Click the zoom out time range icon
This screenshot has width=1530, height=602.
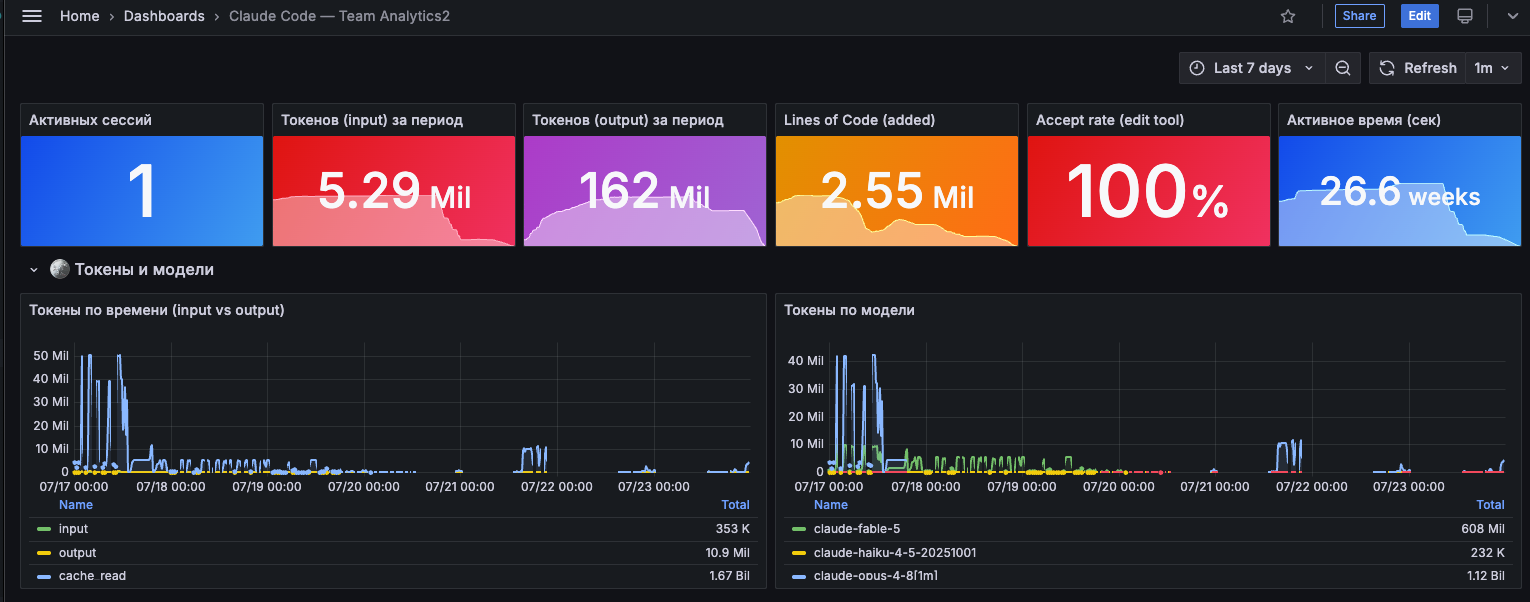coord(1343,68)
